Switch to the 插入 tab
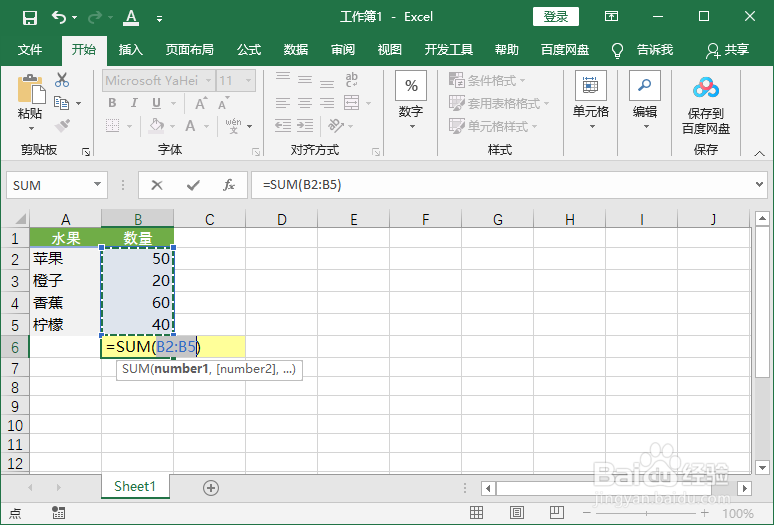 130,50
